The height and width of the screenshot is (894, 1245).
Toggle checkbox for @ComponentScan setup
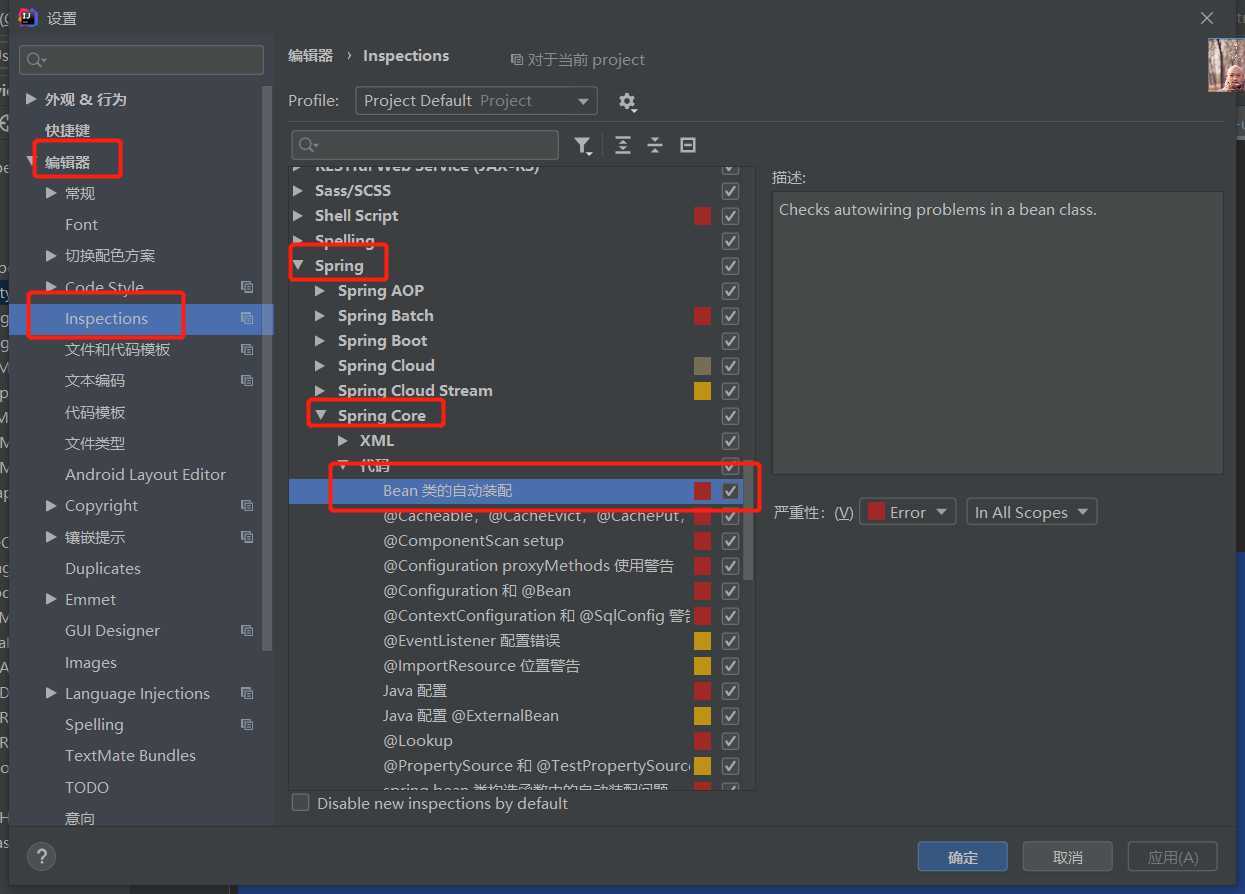730,541
